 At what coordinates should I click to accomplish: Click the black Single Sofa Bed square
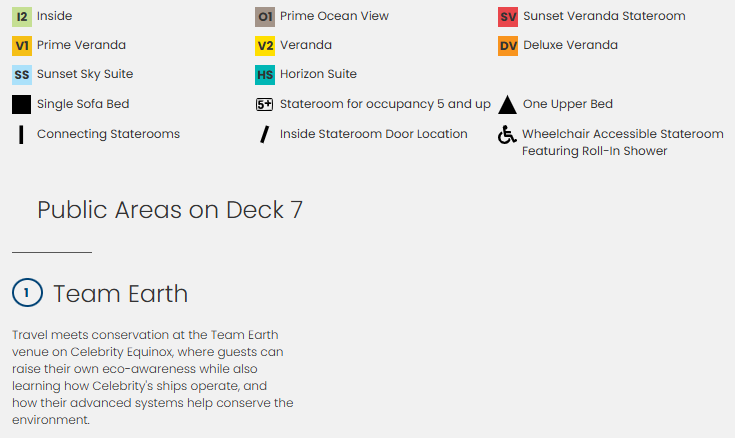(x=22, y=104)
